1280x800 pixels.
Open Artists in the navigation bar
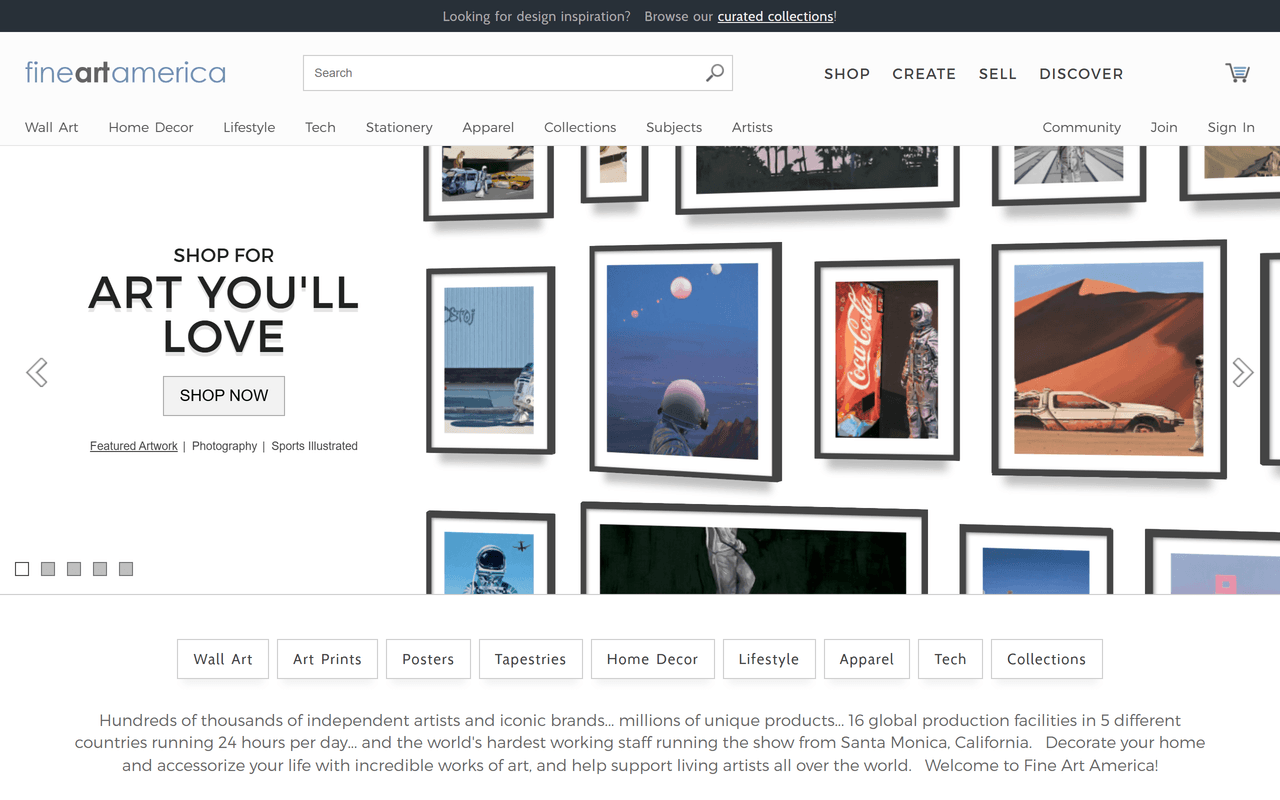tap(752, 127)
